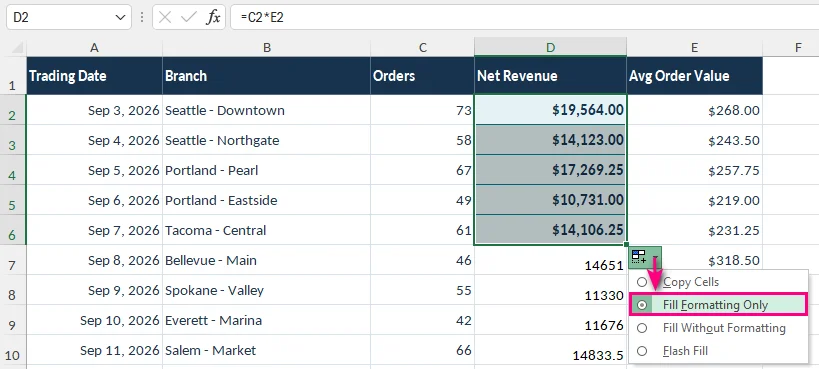819x369 pixels.
Task: Click the $243.50 average value cell
Action: pyautogui.click(x=695, y=140)
